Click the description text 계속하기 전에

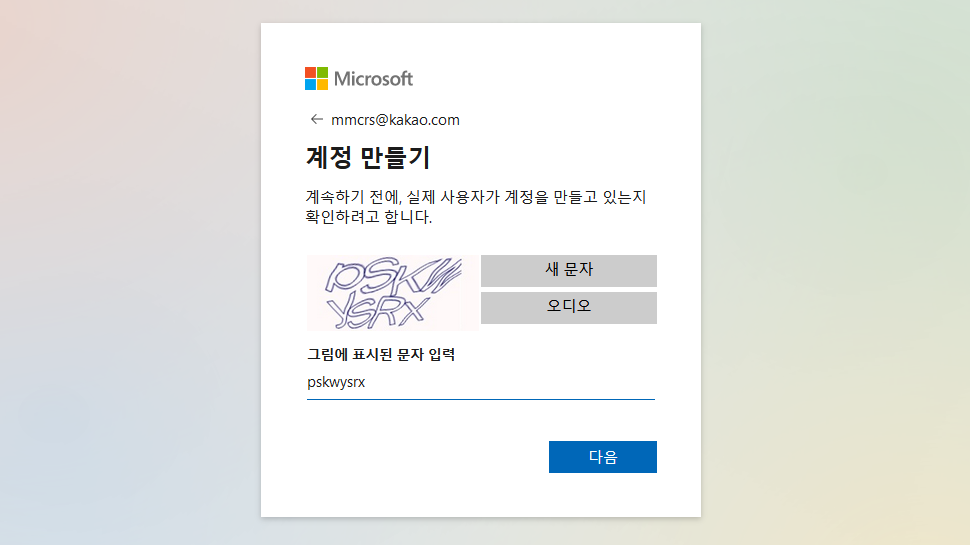(x=476, y=207)
